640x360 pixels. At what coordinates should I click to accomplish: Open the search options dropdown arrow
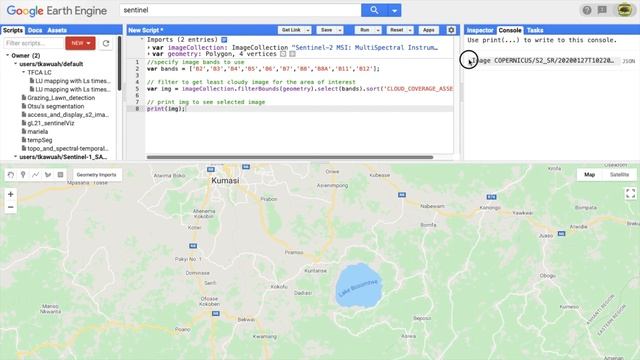[x=394, y=10]
